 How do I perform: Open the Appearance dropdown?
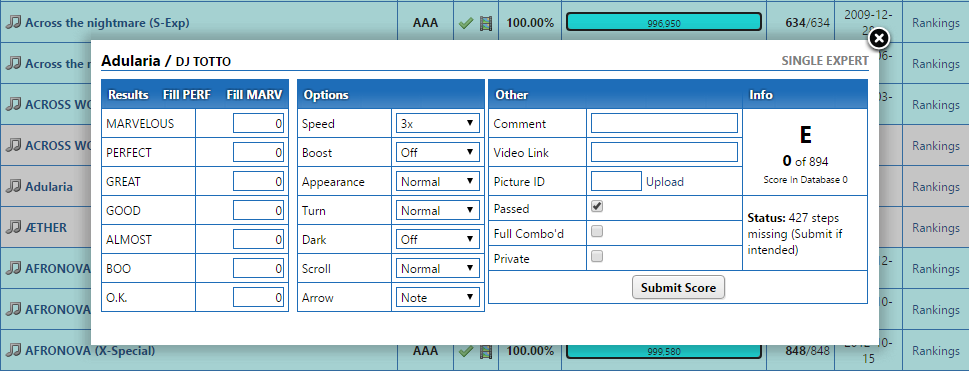click(438, 182)
